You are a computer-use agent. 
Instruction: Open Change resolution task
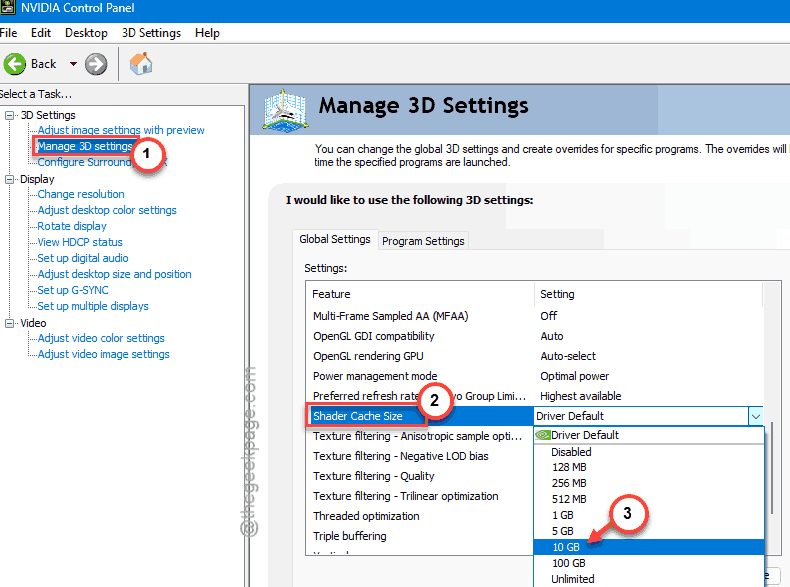click(x=81, y=194)
